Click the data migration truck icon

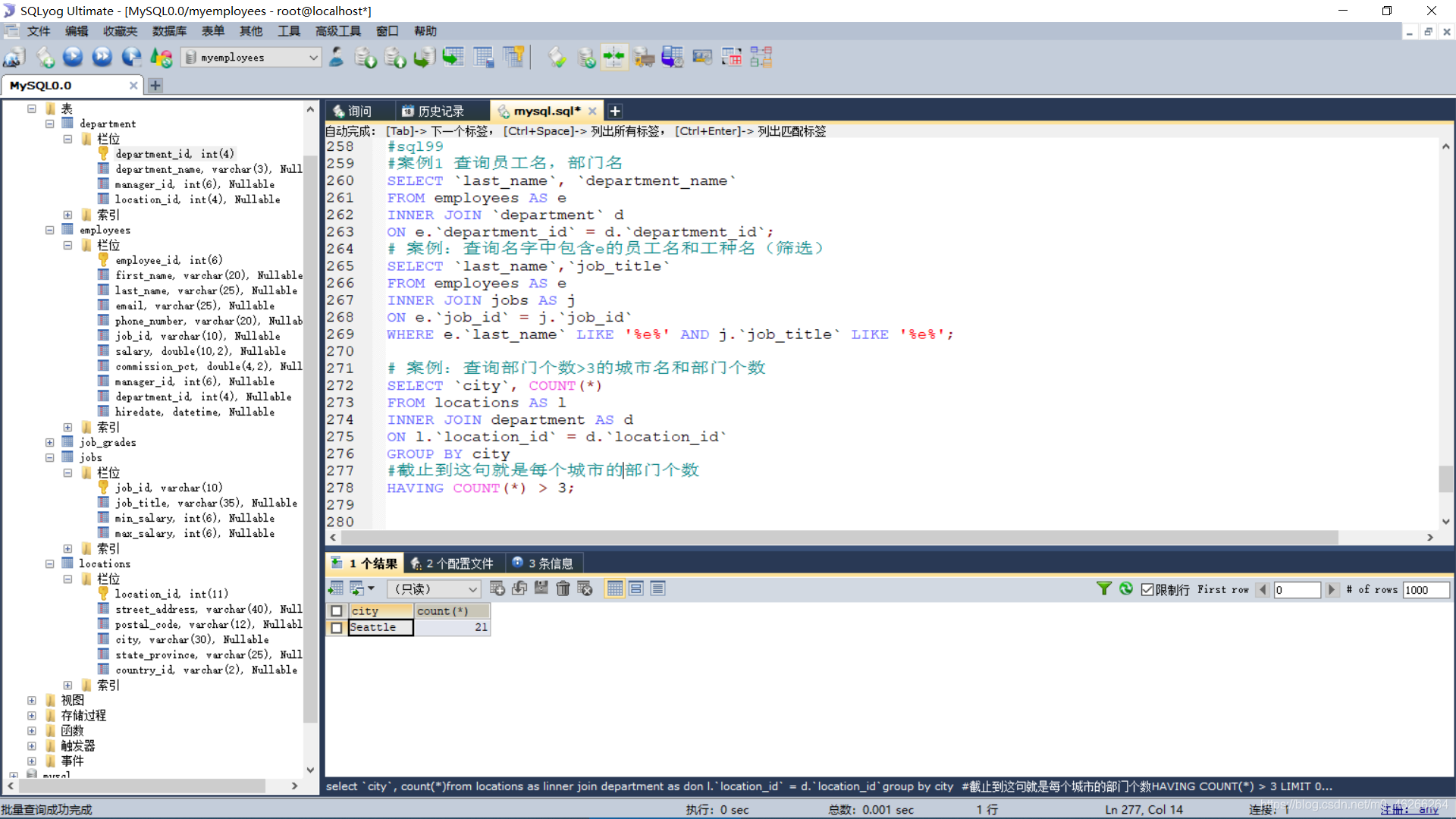coord(644,57)
